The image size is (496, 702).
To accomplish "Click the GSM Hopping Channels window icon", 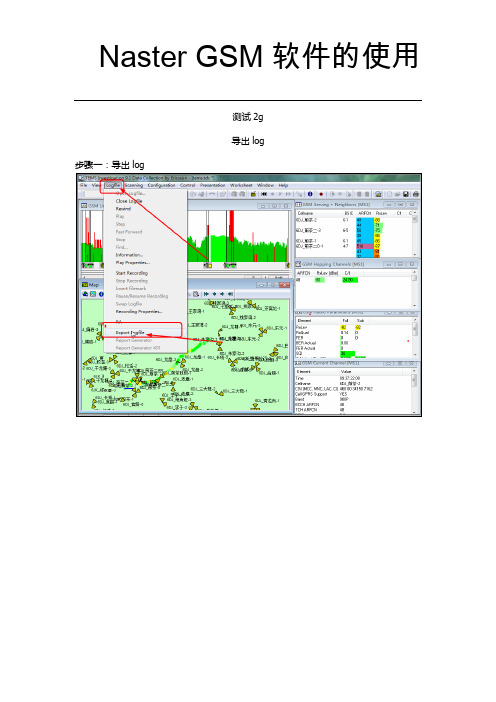I will 298,264.
